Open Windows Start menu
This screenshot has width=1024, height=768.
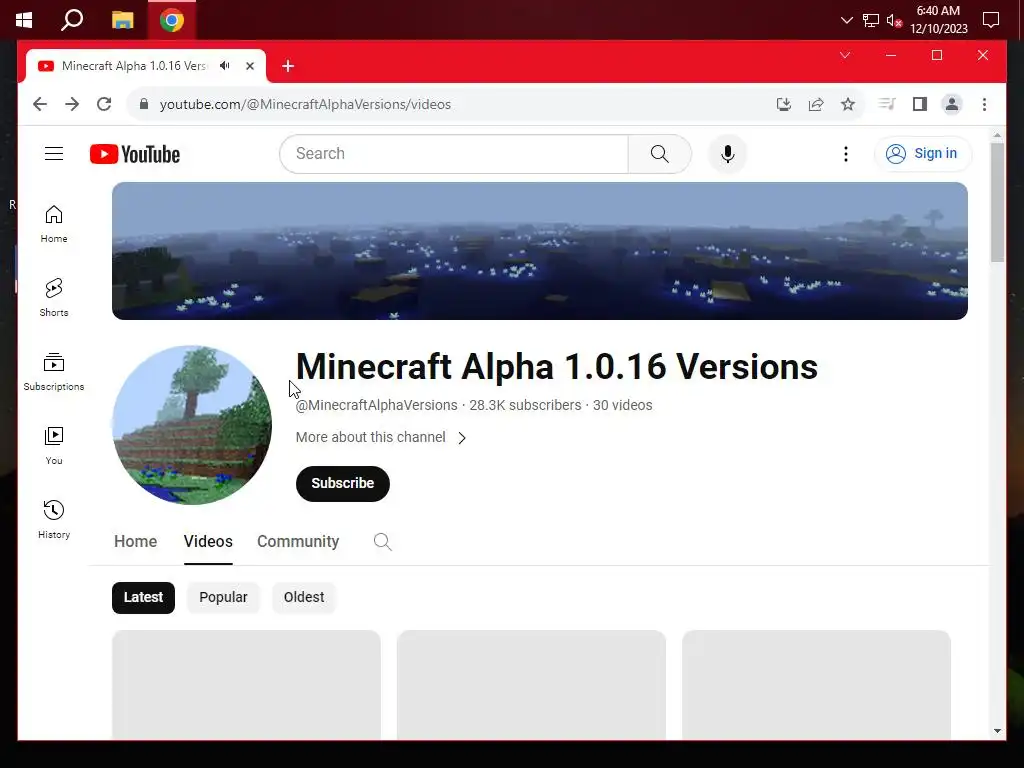coord(24,20)
